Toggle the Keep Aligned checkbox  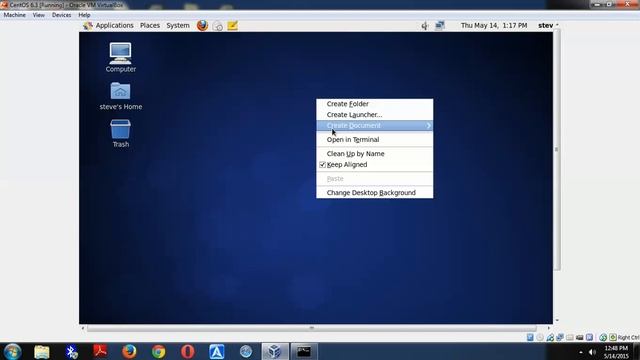point(322,164)
